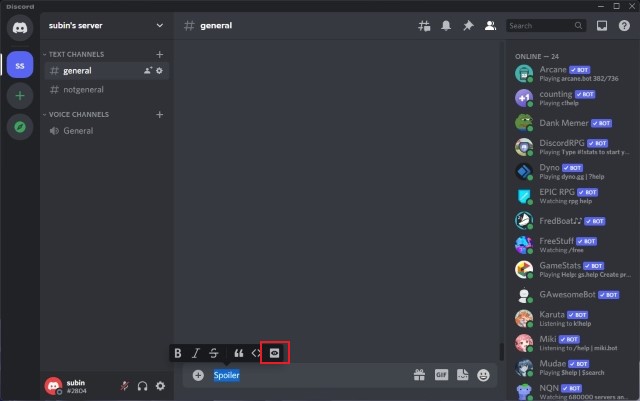Click the Add a Server button
Screen dimensions: 640x401
point(19,97)
